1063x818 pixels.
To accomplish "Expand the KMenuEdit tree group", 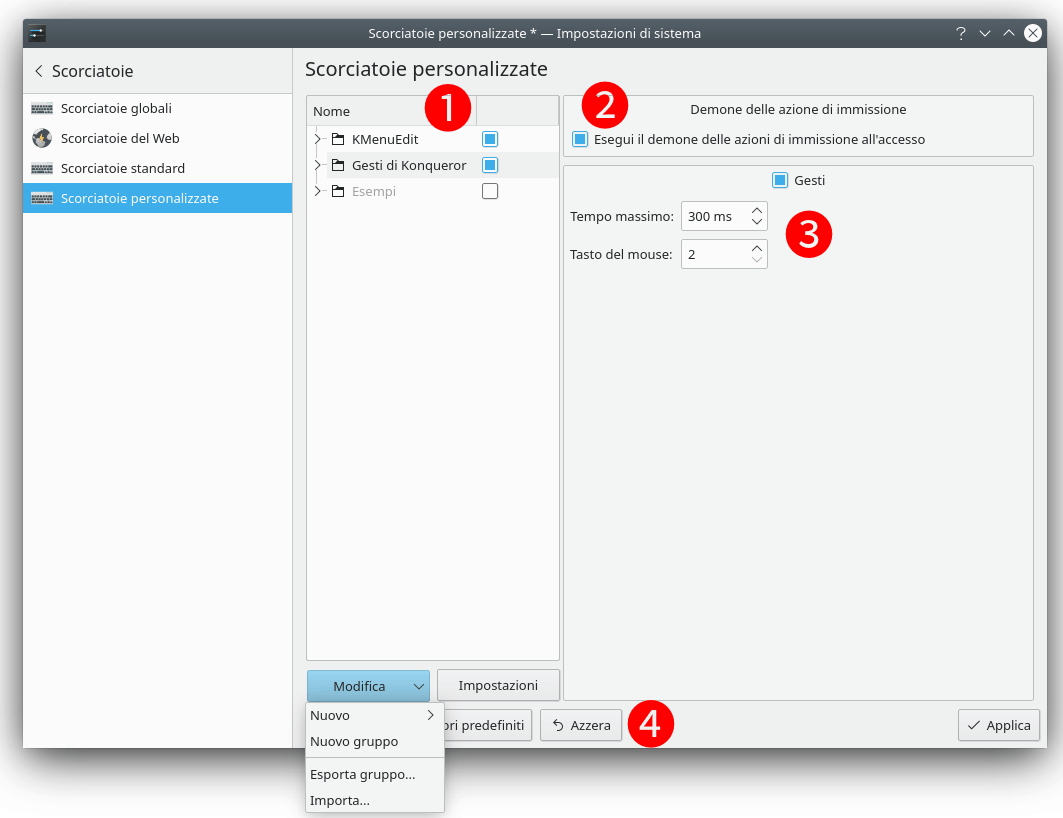I will coord(318,139).
